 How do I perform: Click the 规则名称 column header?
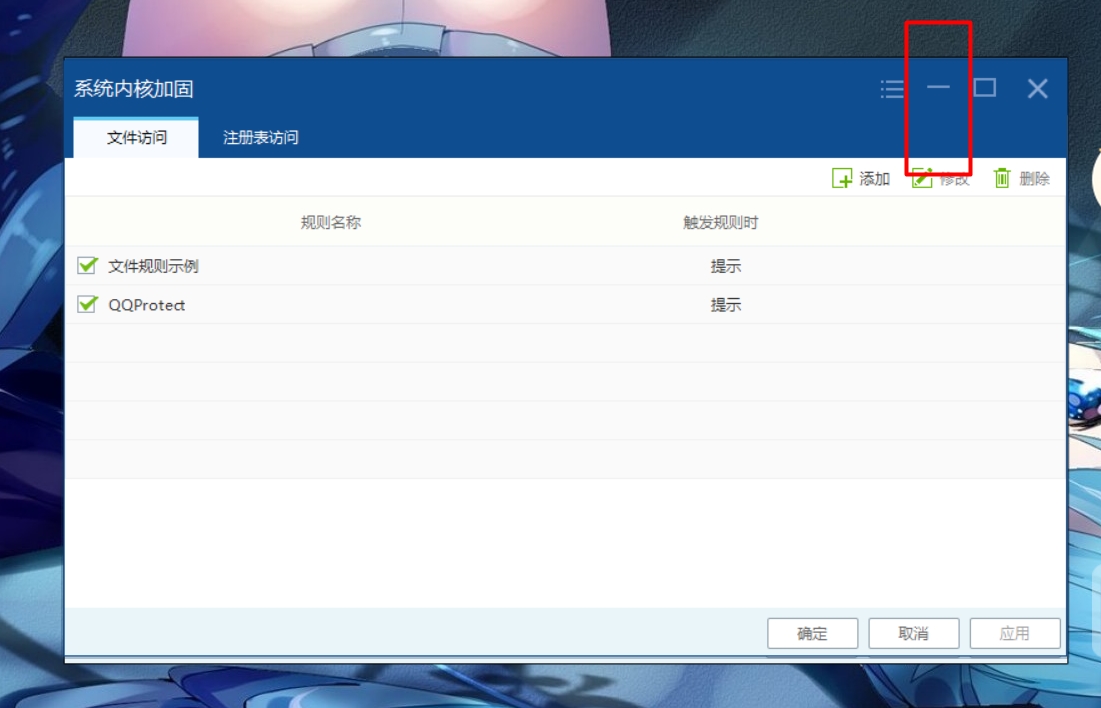tap(331, 223)
